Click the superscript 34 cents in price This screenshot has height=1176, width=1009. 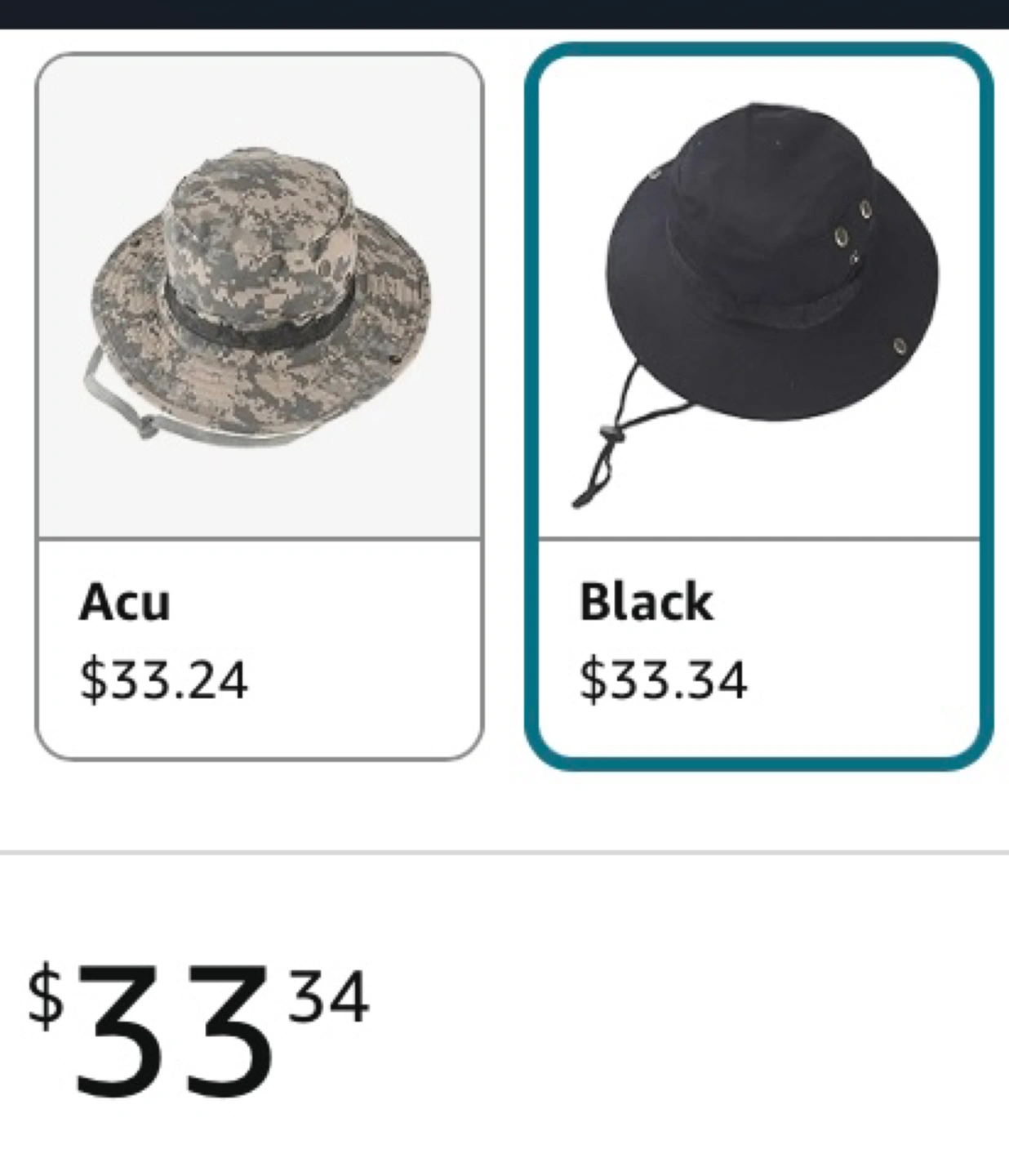pos(328,996)
